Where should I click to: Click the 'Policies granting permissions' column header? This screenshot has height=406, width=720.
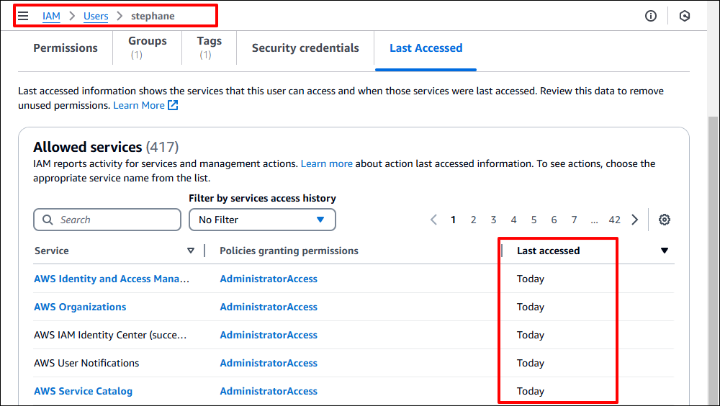point(289,251)
